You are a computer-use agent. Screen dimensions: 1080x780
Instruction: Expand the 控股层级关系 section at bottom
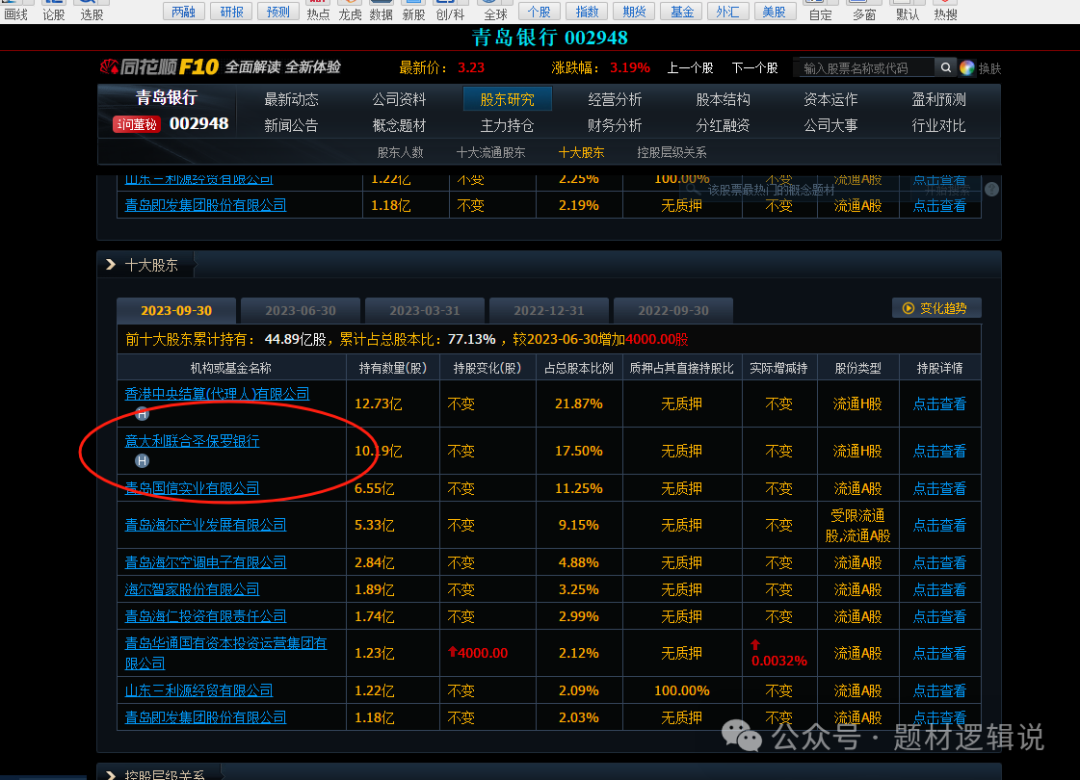110,775
